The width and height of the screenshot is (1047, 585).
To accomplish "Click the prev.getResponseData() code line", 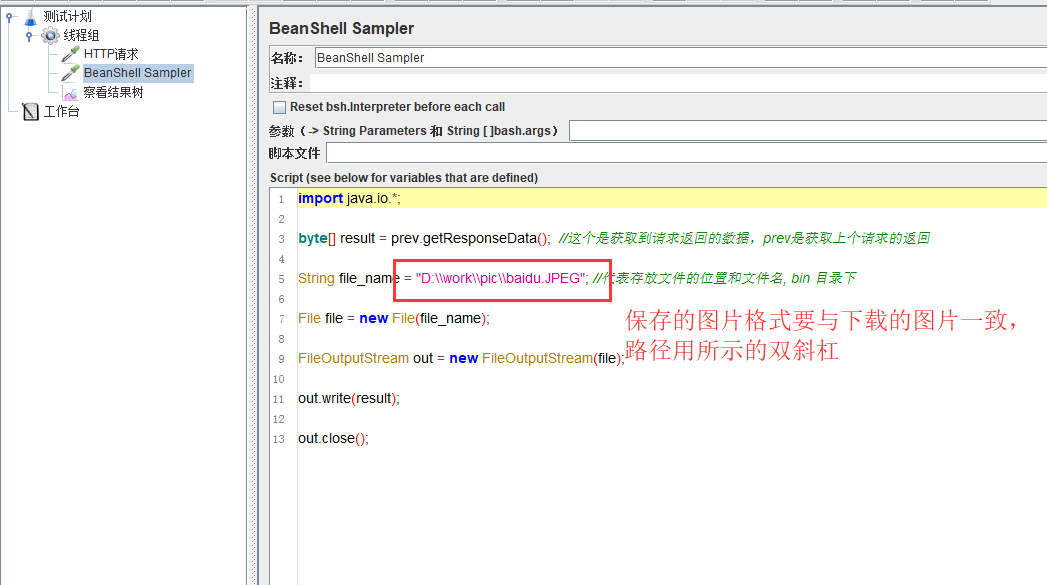I will click(424, 238).
